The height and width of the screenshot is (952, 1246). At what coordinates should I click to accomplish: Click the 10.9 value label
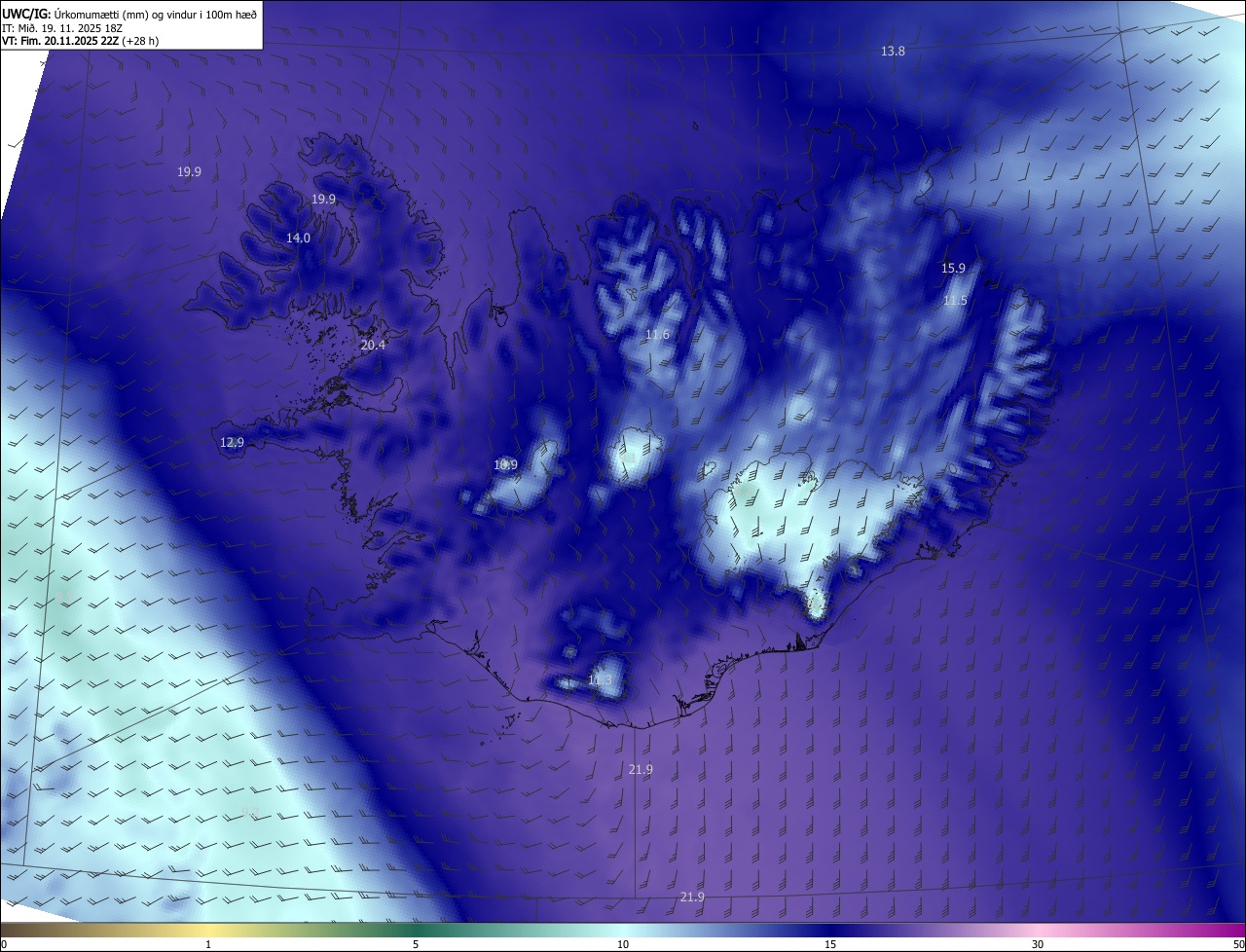pos(505,464)
